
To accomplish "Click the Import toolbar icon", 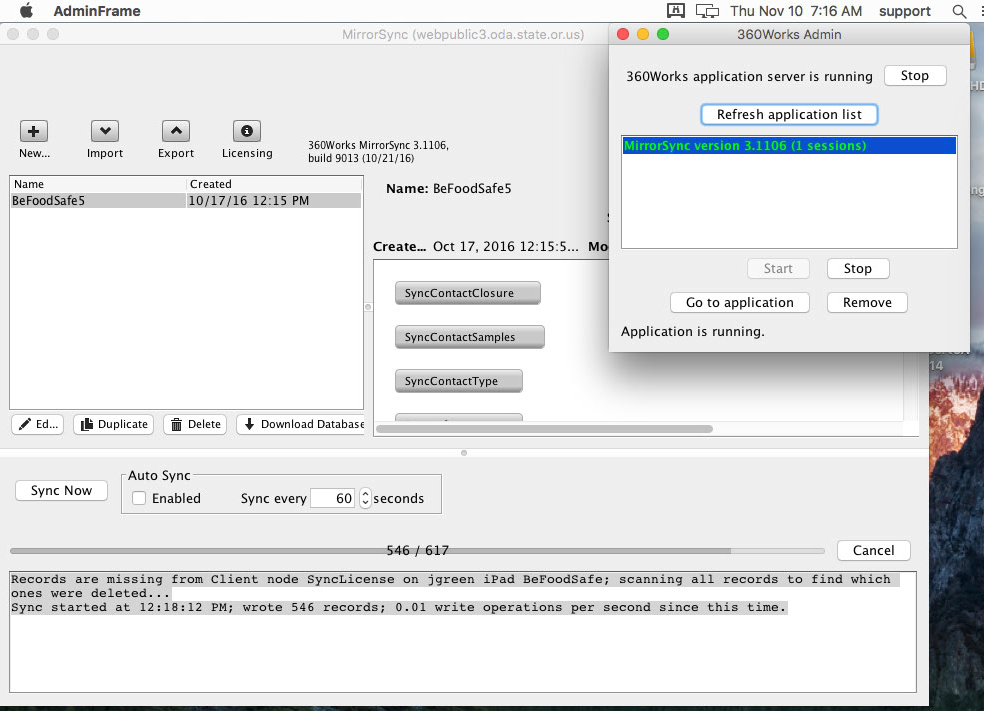I will tap(105, 131).
